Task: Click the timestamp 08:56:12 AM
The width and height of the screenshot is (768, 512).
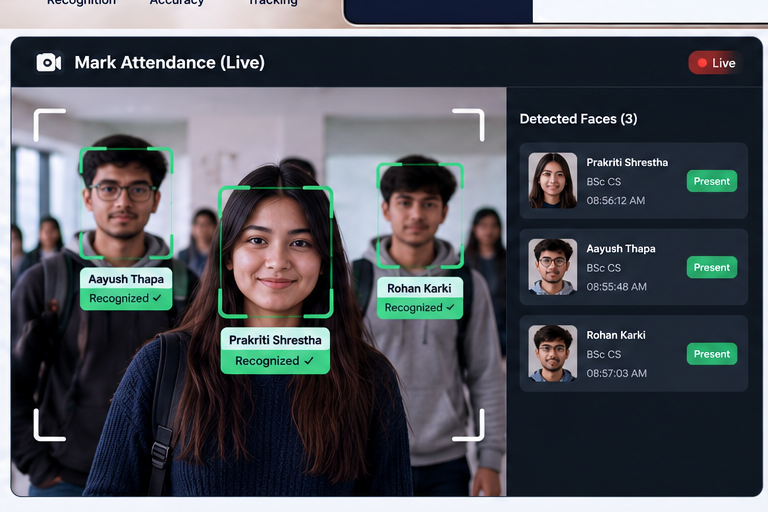Action: pos(616,200)
